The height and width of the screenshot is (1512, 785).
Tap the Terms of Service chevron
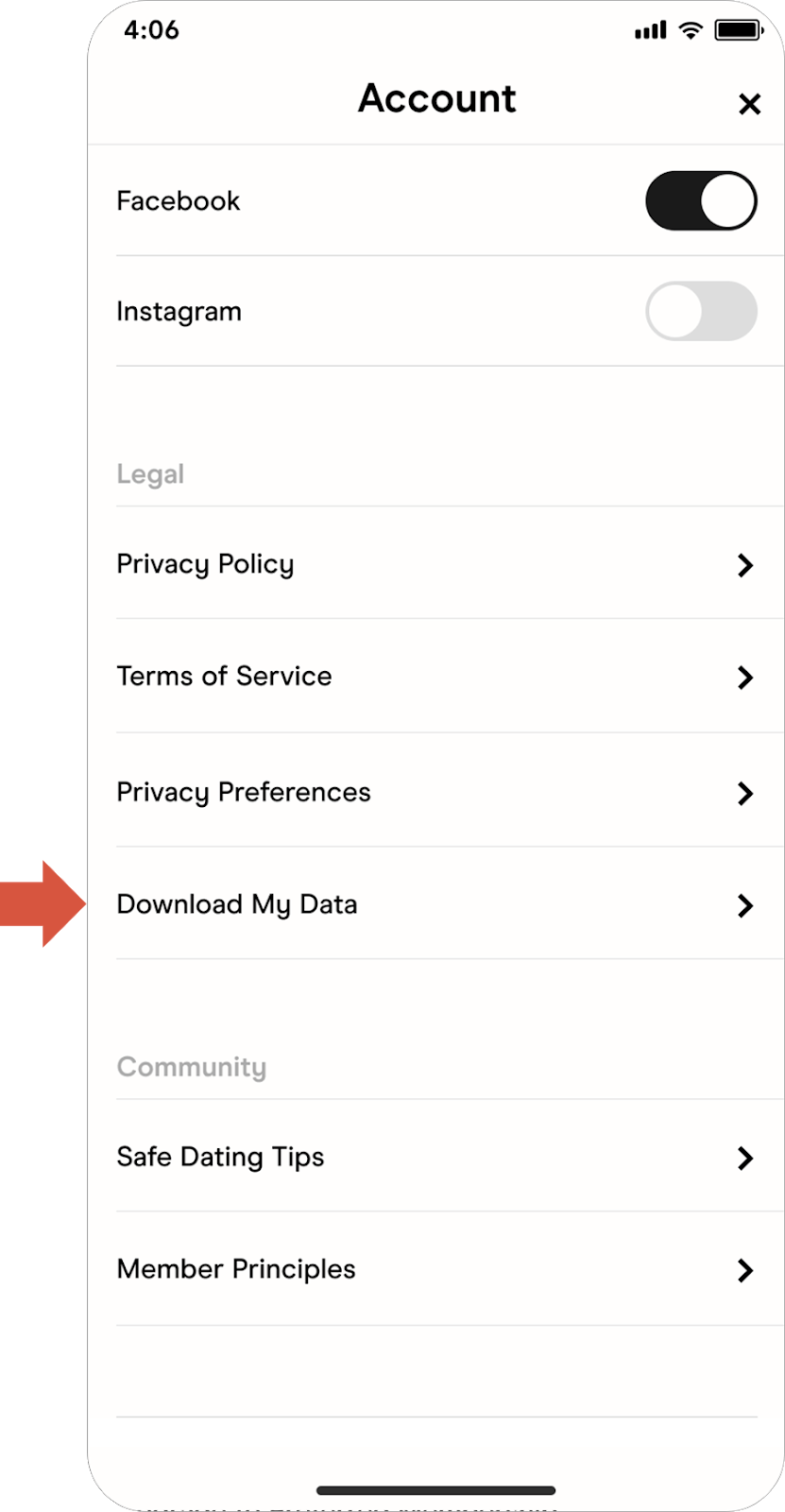745,678
